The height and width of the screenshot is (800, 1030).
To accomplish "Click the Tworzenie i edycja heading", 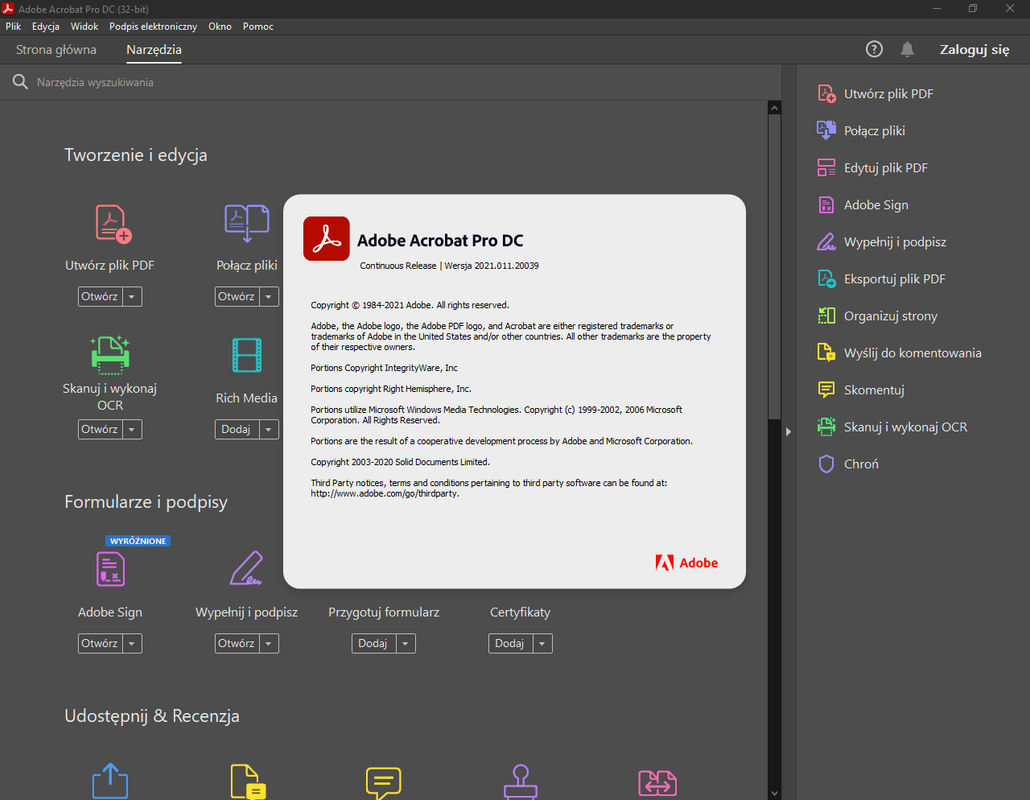I will tap(136, 155).
